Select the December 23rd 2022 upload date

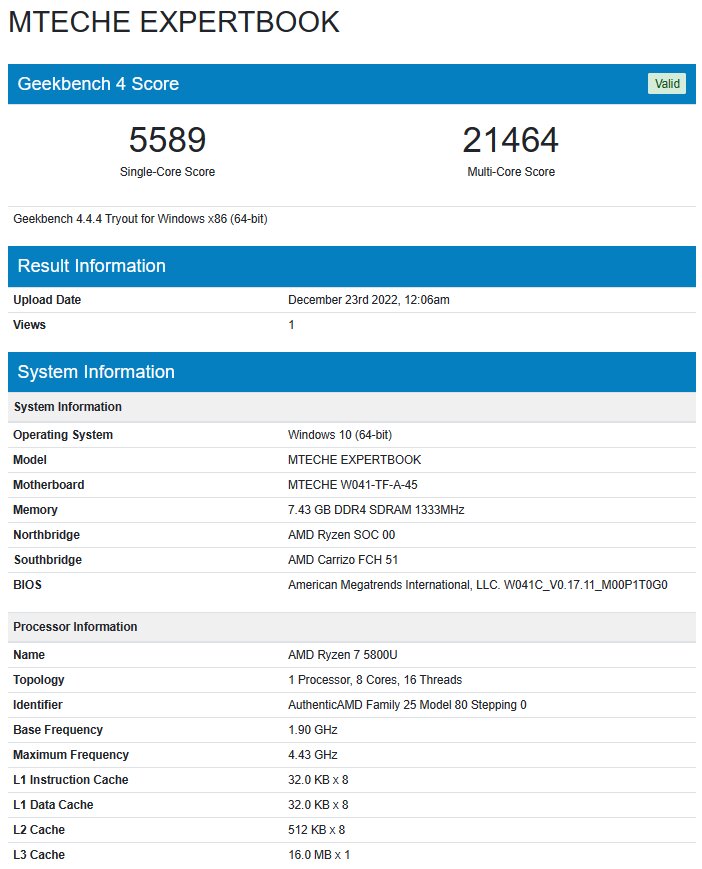368,300
